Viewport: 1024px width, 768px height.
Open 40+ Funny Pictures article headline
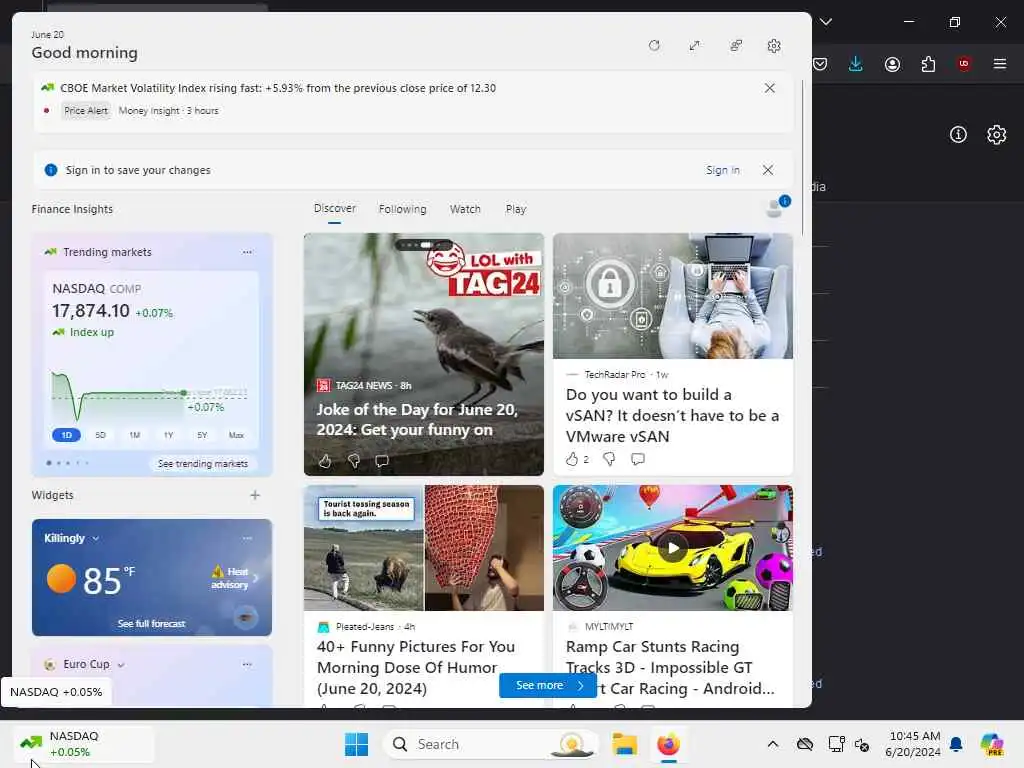tap(416, 667)
